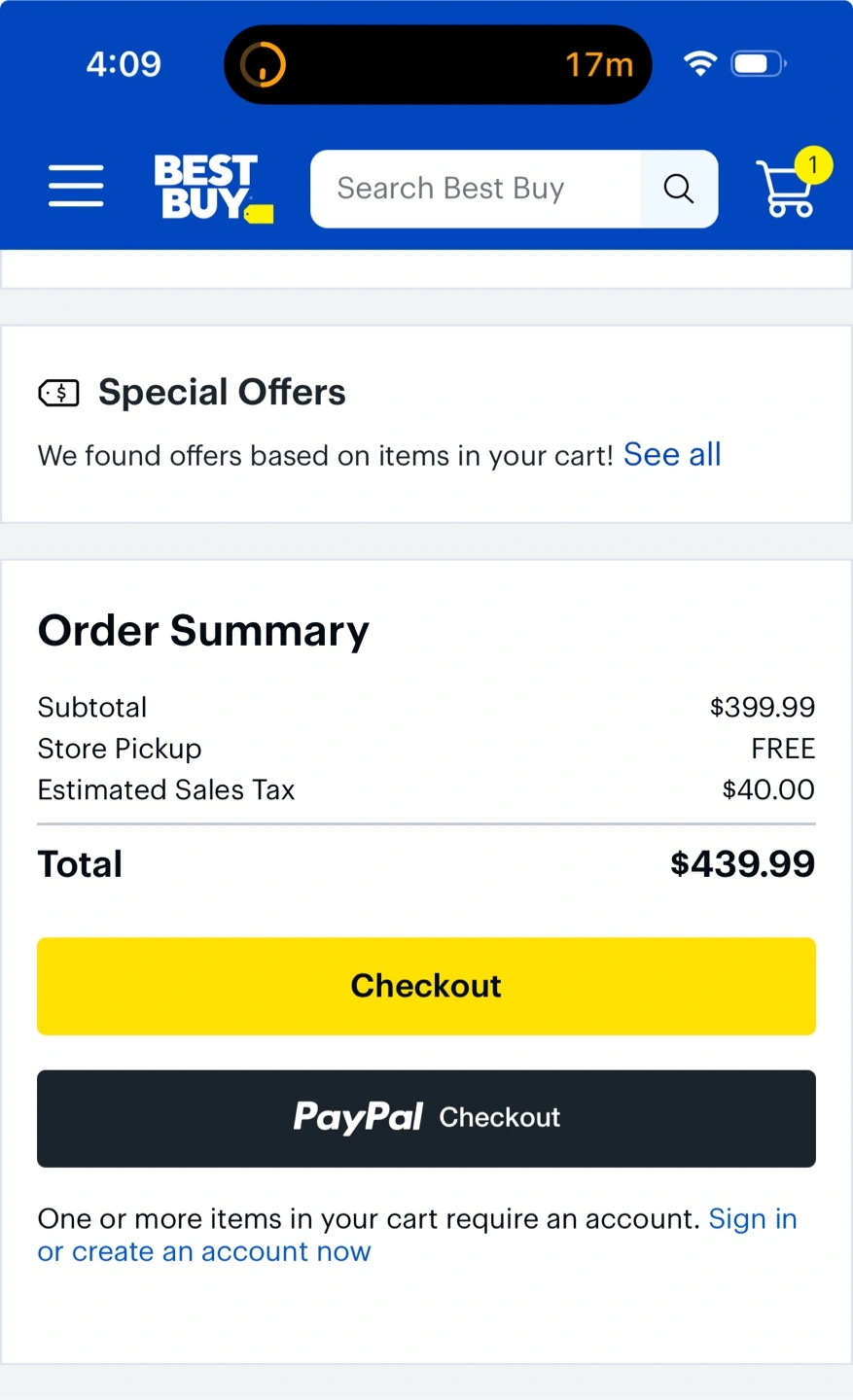
Task: Choose PayPal Checkout button
Action: coord(426,1118)
